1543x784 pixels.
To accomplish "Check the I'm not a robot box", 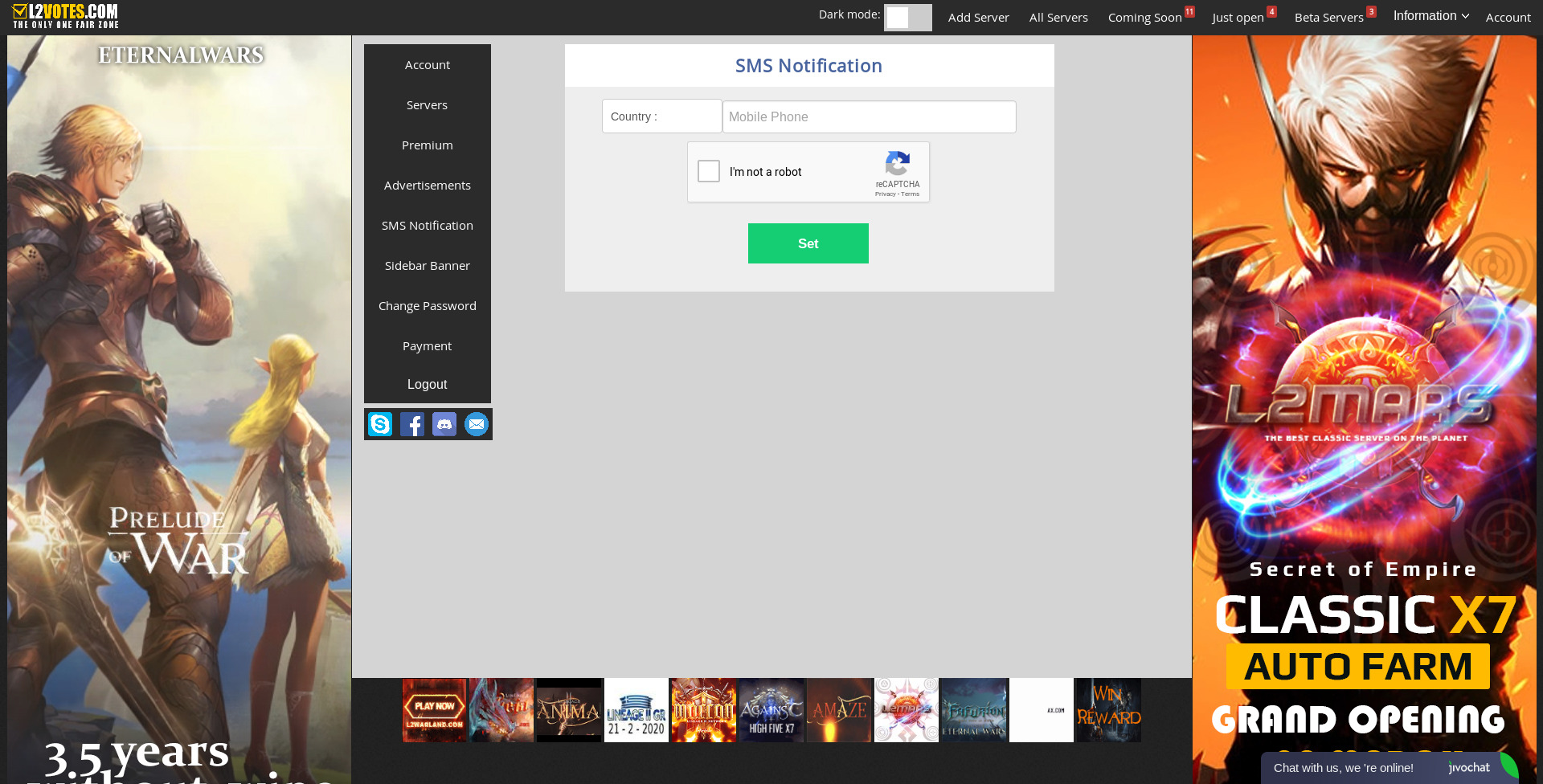I will point(709,171).
